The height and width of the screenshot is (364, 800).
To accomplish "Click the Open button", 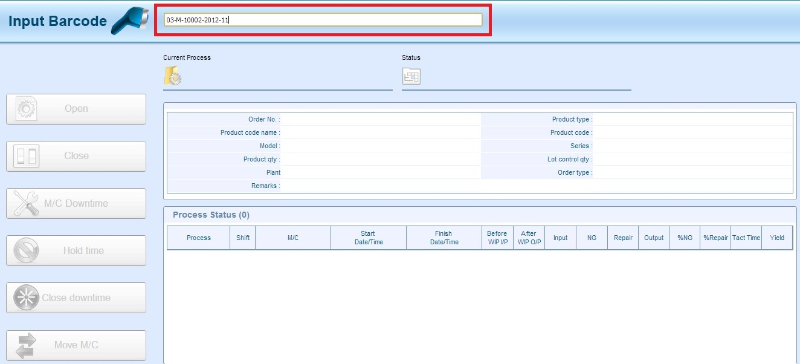I will (76, 109).
